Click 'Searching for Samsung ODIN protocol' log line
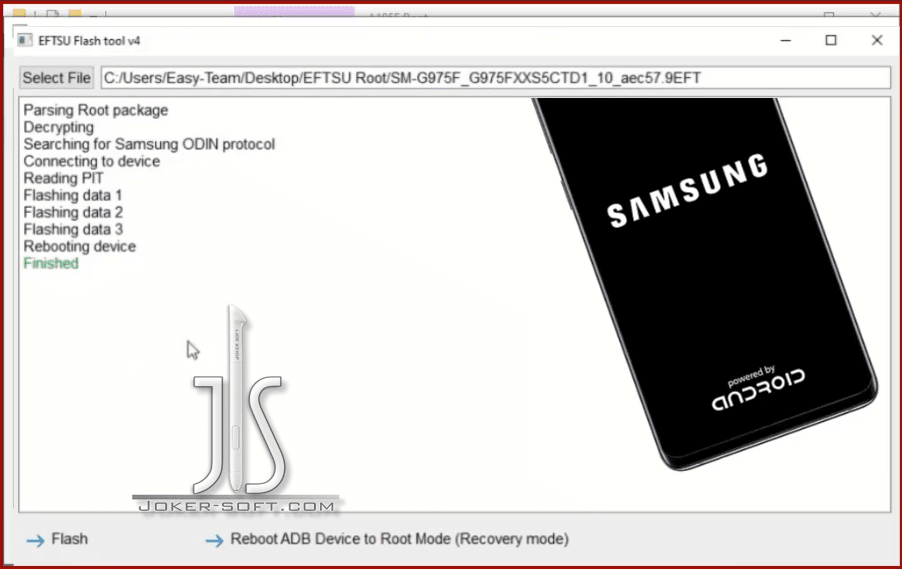The width and height of the screenshot is (902, 569). [149, 144]
